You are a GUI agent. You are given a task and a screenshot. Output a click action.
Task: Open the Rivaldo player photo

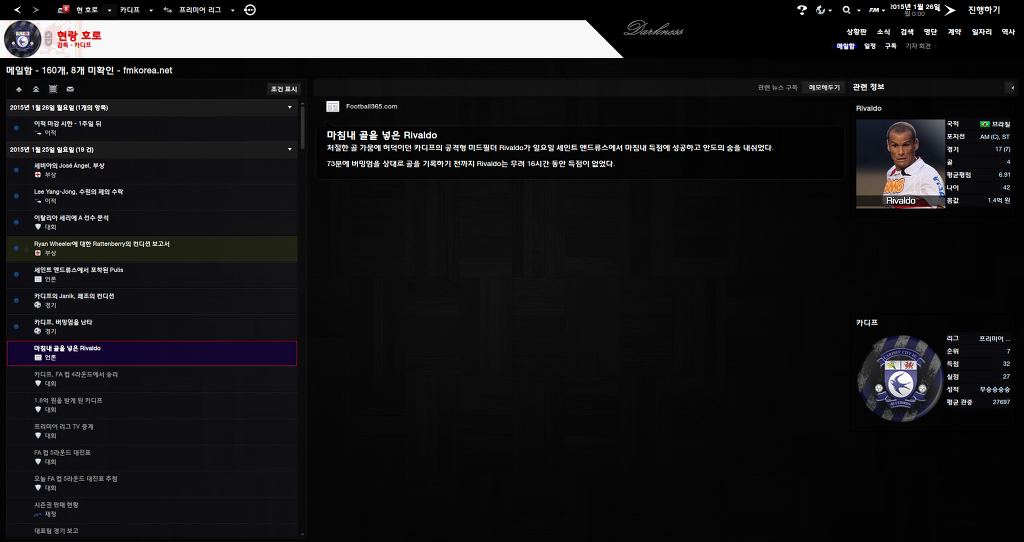901,164
